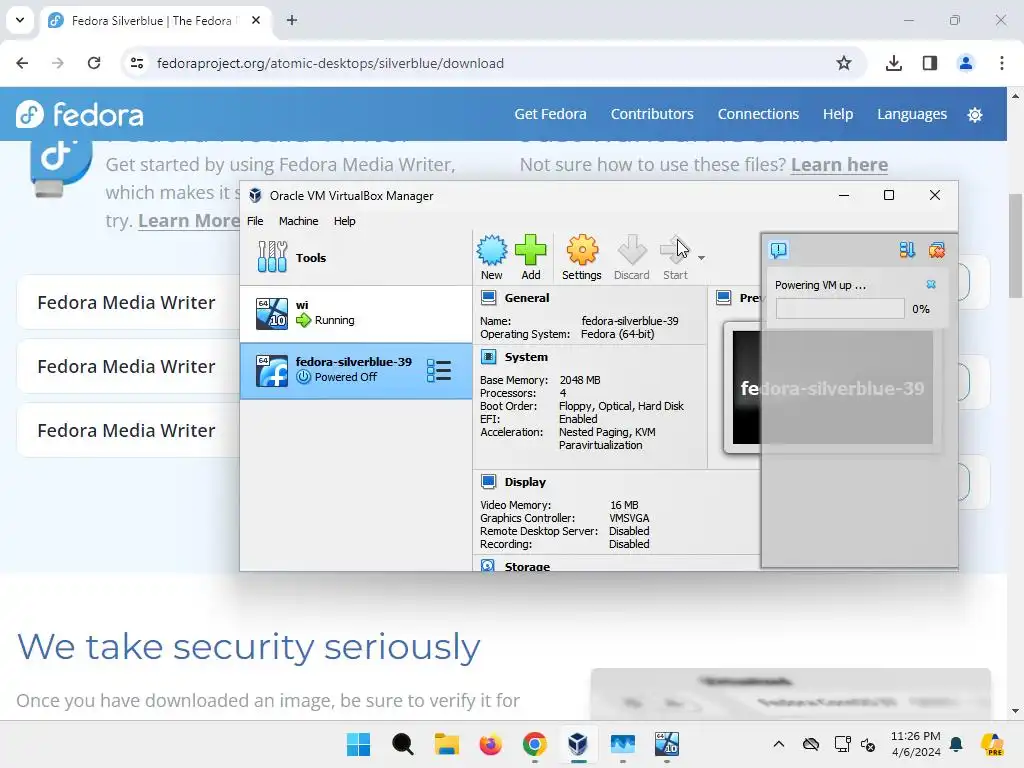The height and width of the screenshot is (768, 1024).
Task: Open fedora-silverblue-39 machine tools menu icon
Action: (x=439, y=370)
